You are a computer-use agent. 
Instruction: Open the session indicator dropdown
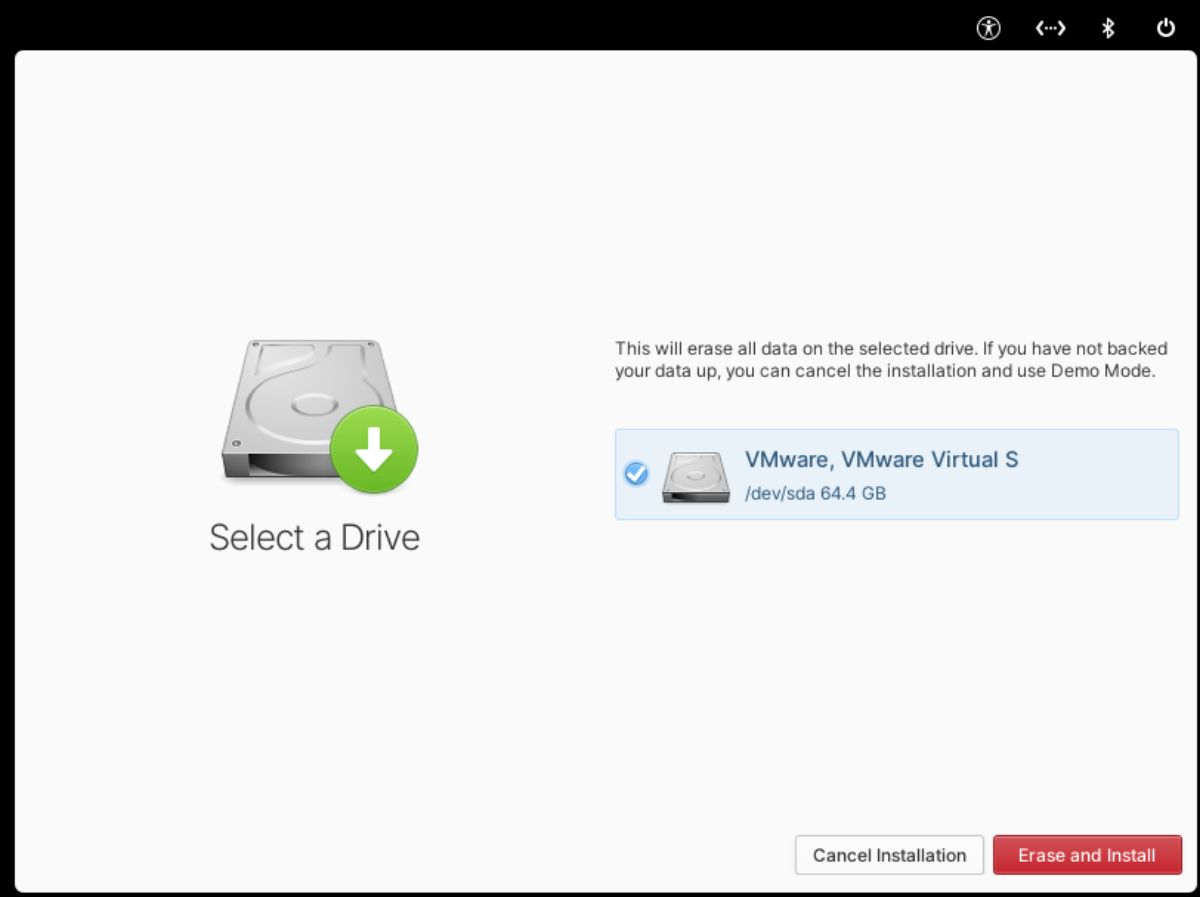pyautogui.click(x=1166, y=28)
